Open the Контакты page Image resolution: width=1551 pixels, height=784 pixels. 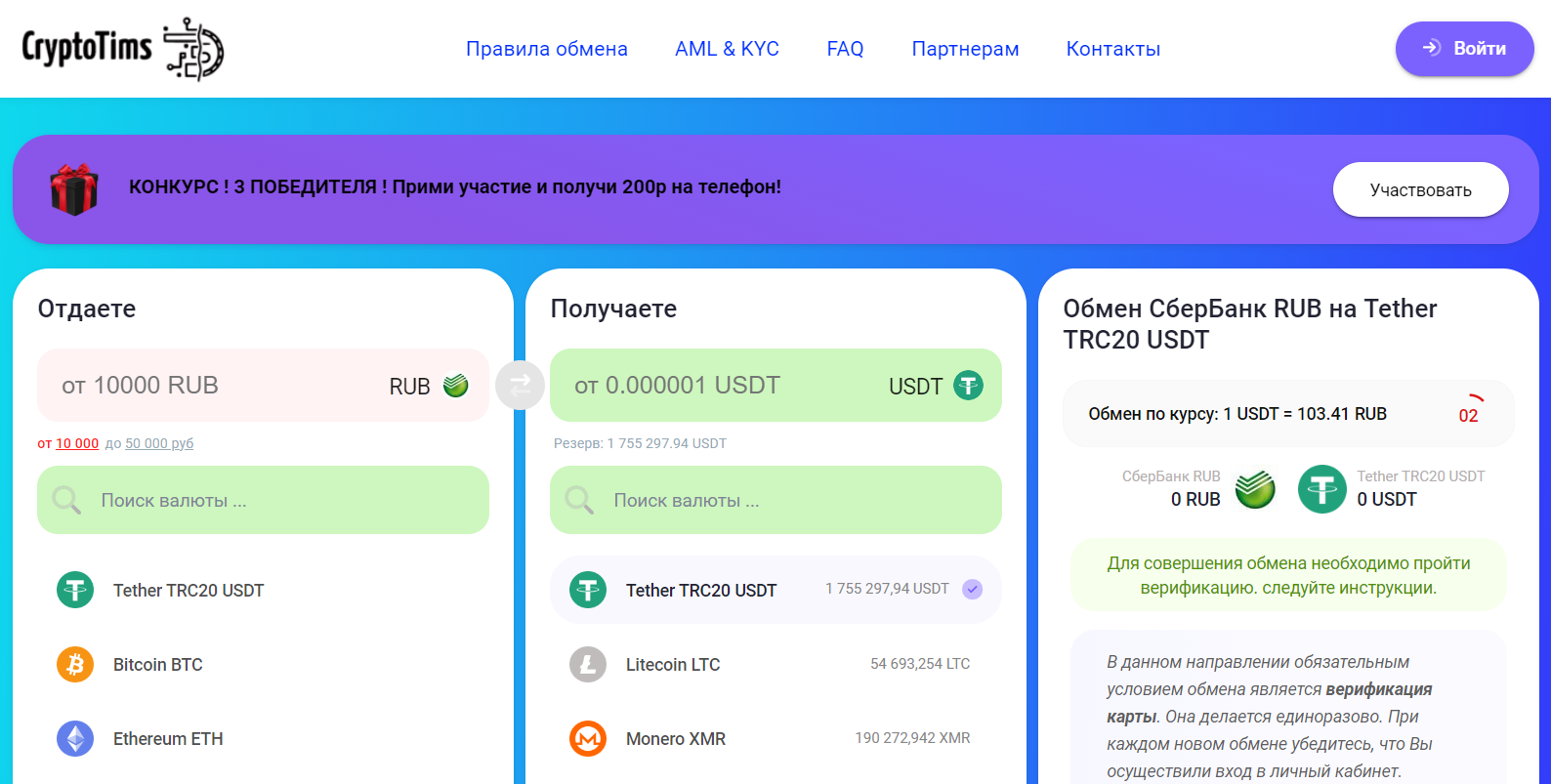click(x=1113, y=49)
